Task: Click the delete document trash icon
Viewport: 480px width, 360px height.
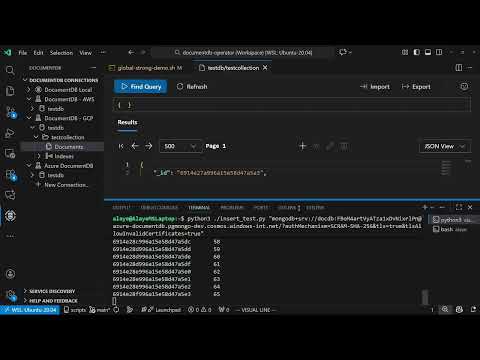Action: (344, 146)
